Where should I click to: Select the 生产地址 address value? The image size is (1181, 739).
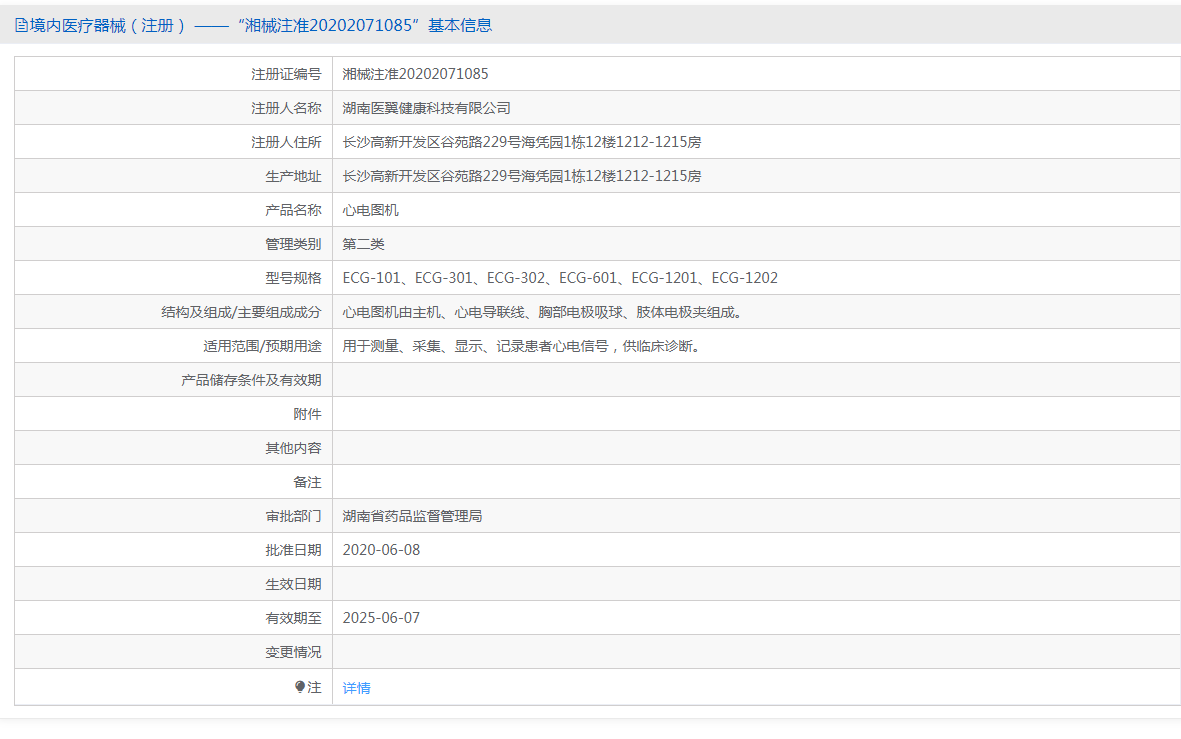pyautogui.click(x=522, y=176)
